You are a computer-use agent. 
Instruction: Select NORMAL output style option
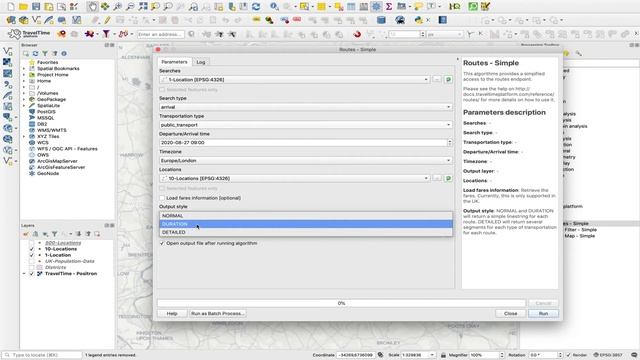point(306,216)
